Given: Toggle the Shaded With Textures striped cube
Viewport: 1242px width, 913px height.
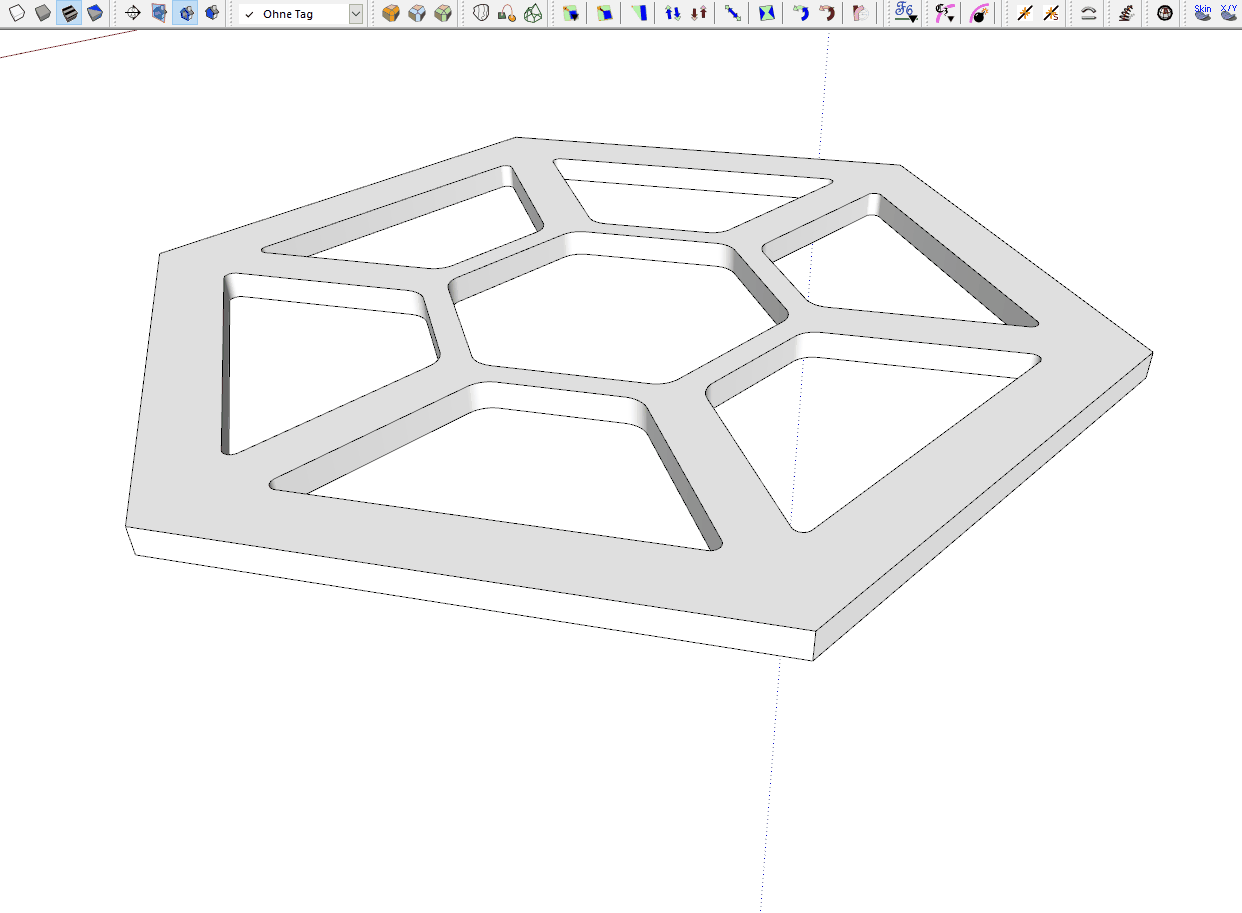Looking at the screenshot, I should pos(69,13).
